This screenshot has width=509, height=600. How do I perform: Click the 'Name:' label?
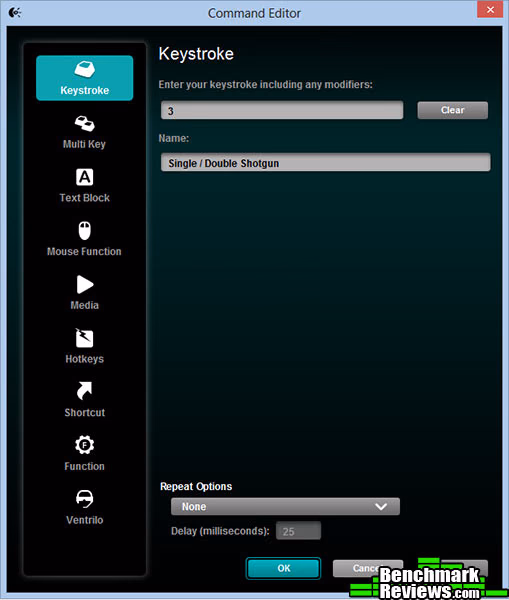click(174, 138)
